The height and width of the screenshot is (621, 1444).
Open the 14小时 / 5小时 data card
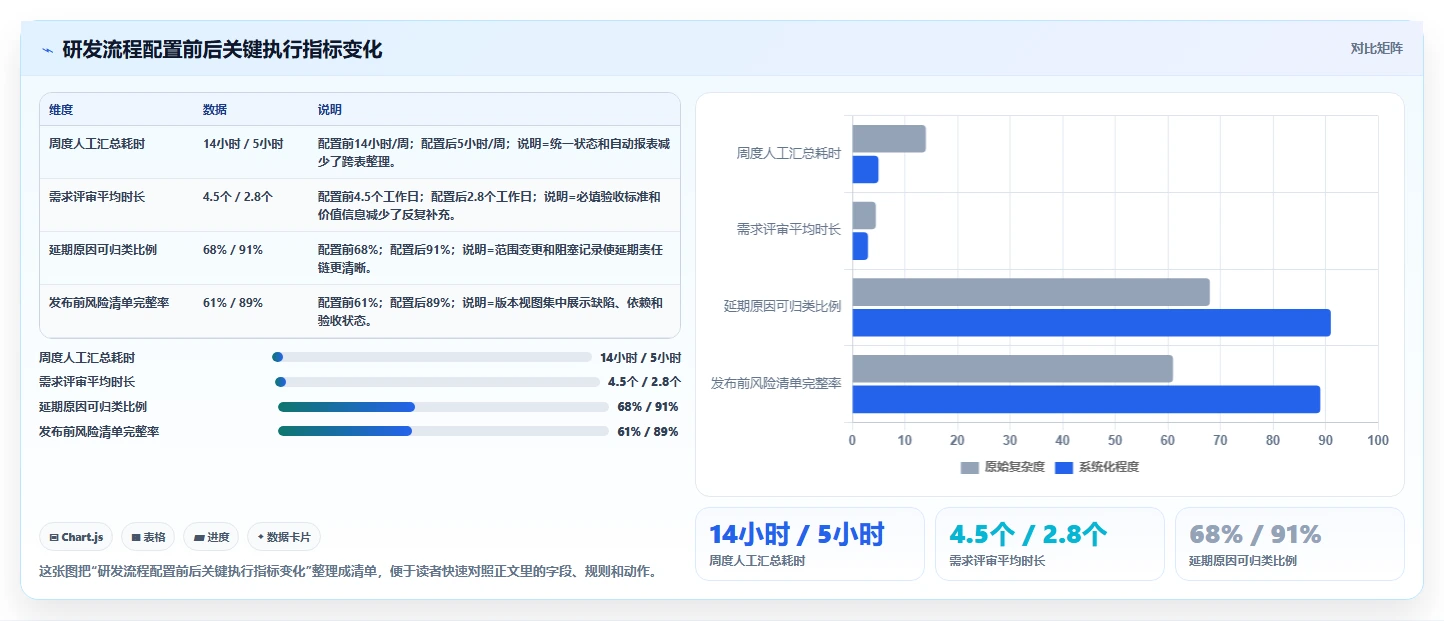[810, 544]
